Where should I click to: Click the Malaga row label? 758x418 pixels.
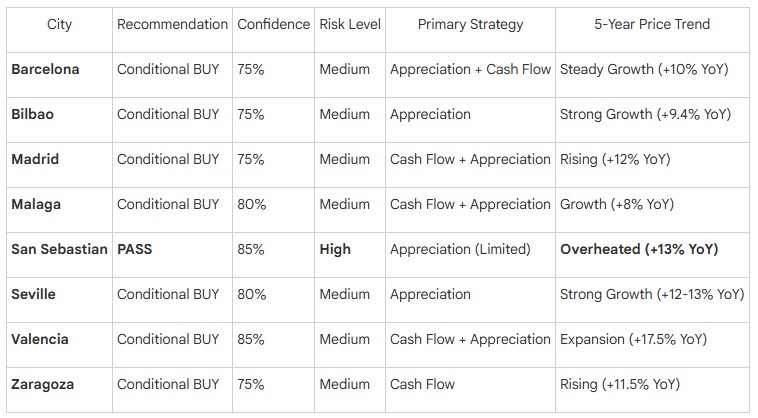(x=36, y=204)
